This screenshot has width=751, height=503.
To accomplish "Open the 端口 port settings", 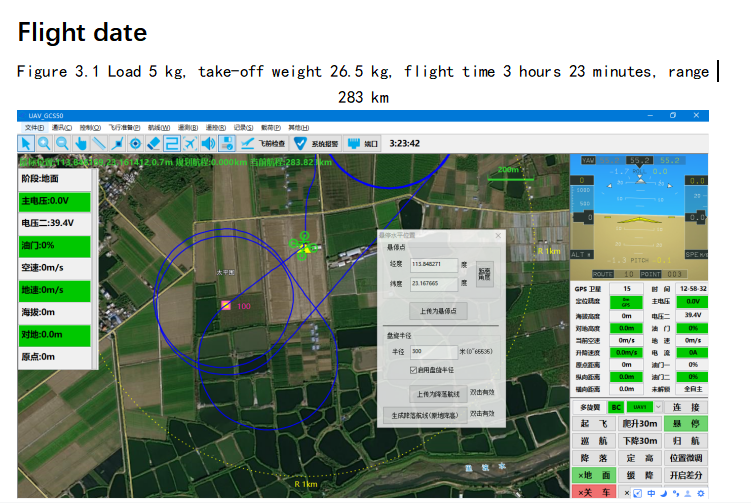I will (363, 144).
